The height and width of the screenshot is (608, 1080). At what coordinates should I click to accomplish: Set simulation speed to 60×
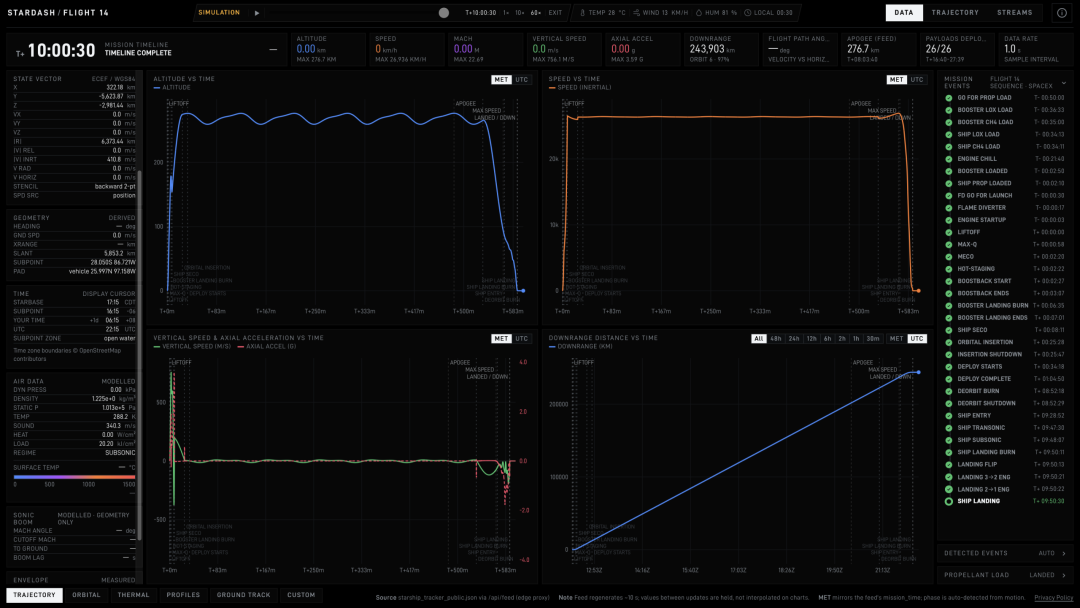tap(535, 12)
